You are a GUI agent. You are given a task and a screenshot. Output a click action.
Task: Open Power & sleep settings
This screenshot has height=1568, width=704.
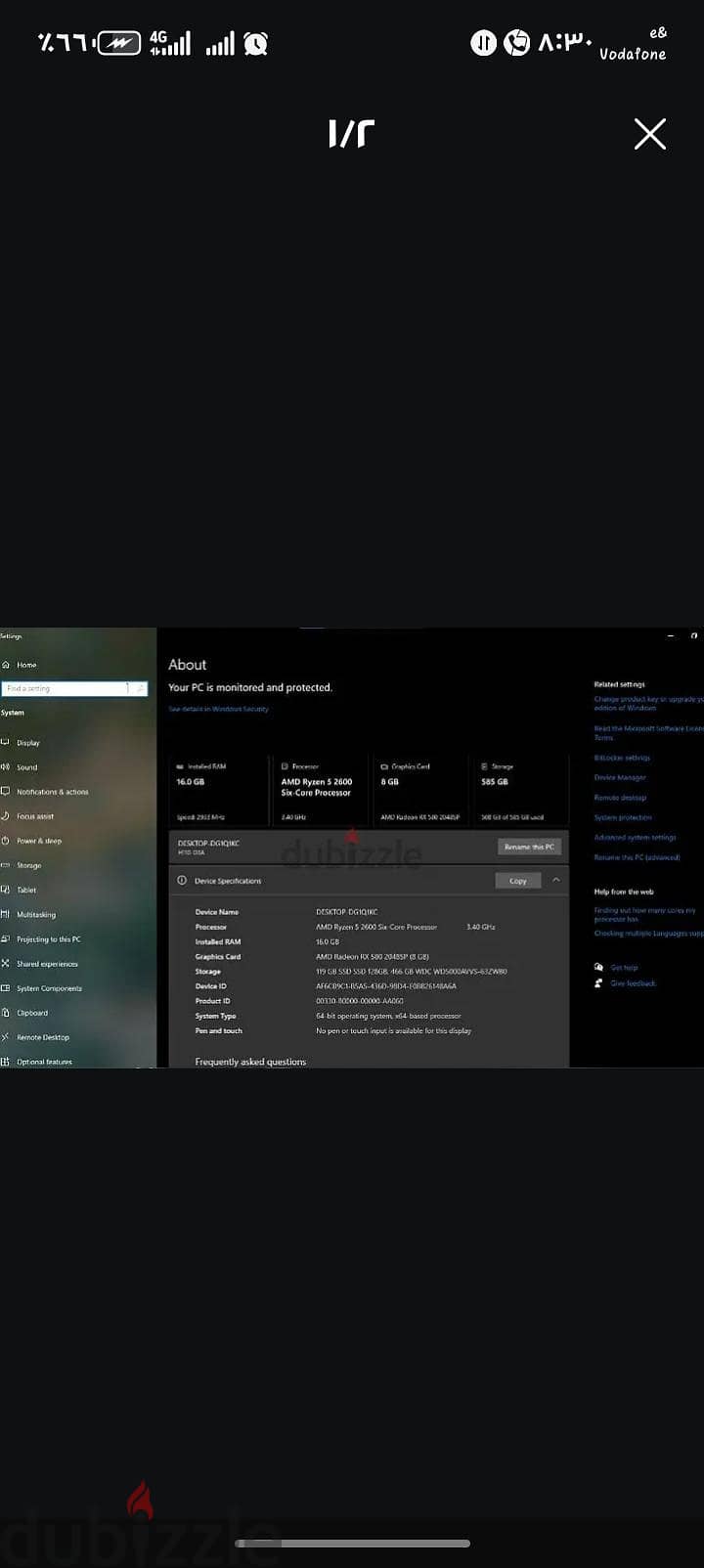pos(38,841)
